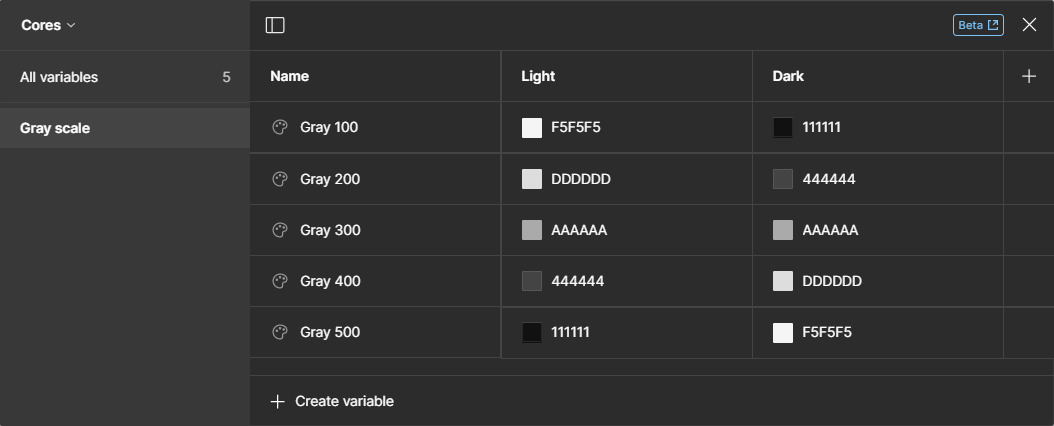Click the Gray 200 palette icon

tap(280, 179)
